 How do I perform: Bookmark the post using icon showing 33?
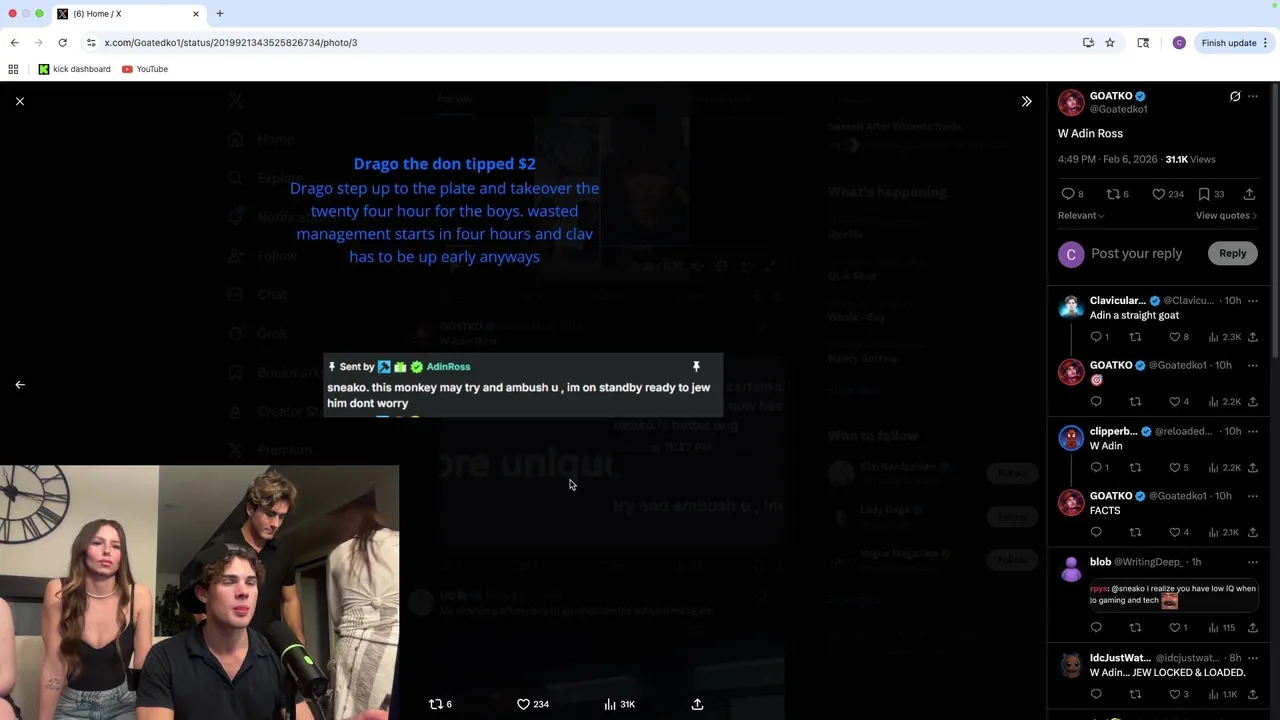(x=1211, y=194)
